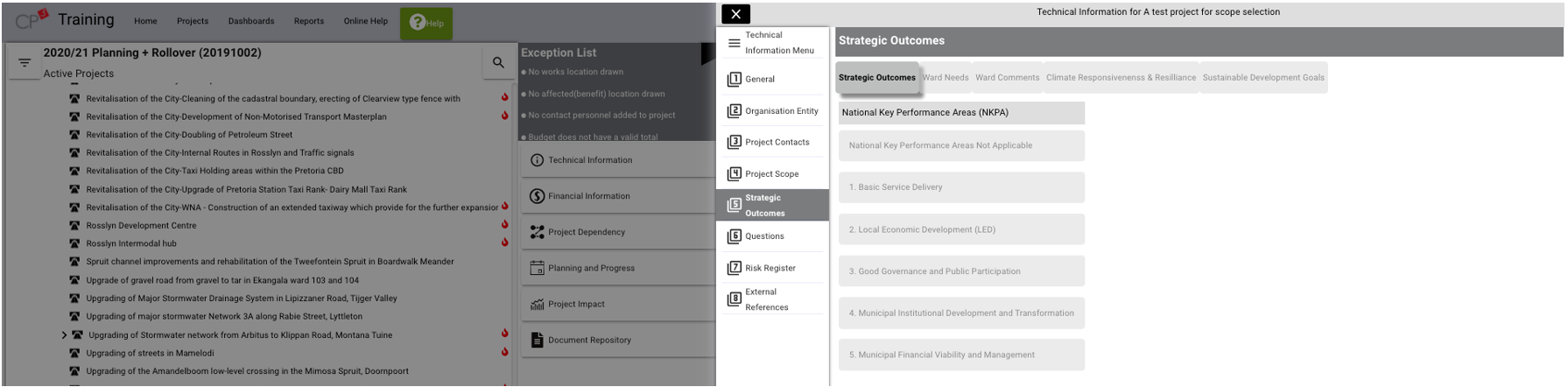Click the Project Impact chart icon

[537, 304]
